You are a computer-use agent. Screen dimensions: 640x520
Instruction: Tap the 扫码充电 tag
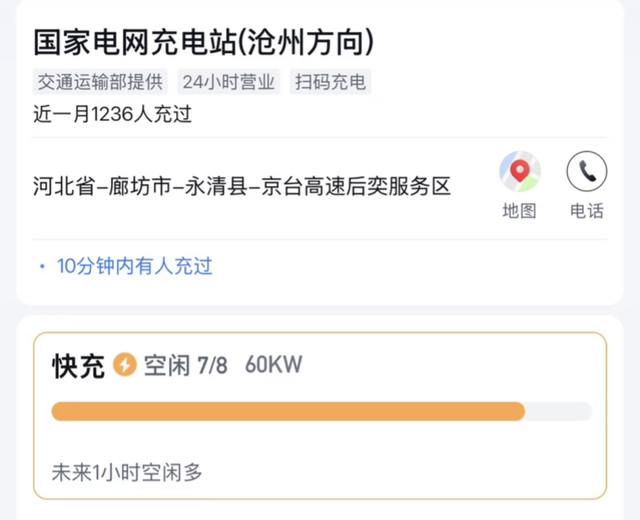coord(331,82)
